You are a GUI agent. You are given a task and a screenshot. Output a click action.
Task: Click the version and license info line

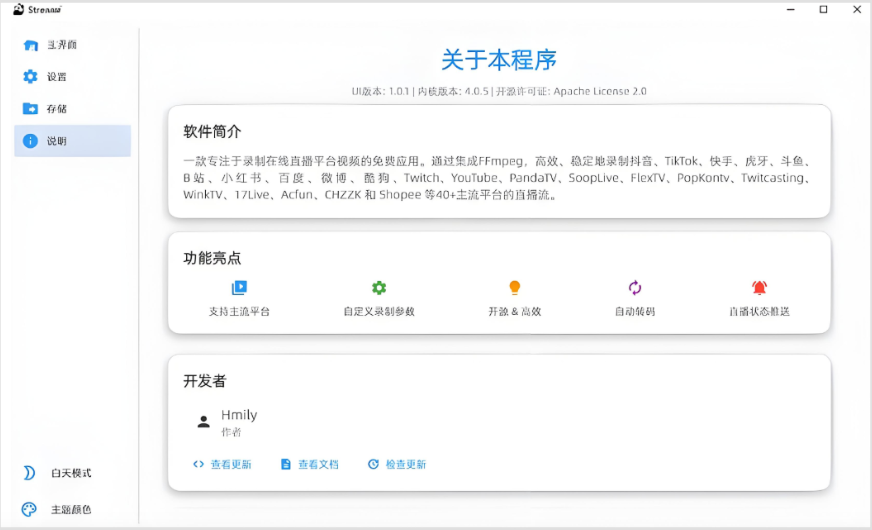tap(499, 91)
